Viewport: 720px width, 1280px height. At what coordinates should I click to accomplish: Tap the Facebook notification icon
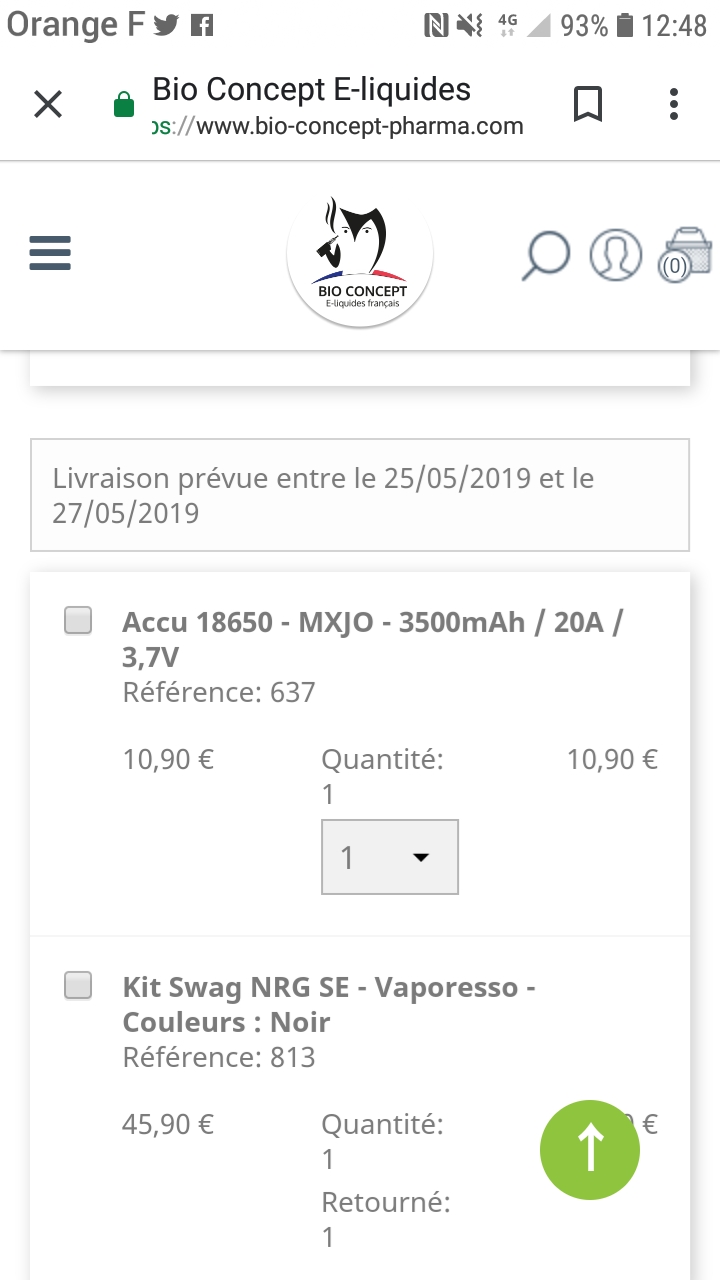click(202, 25)
